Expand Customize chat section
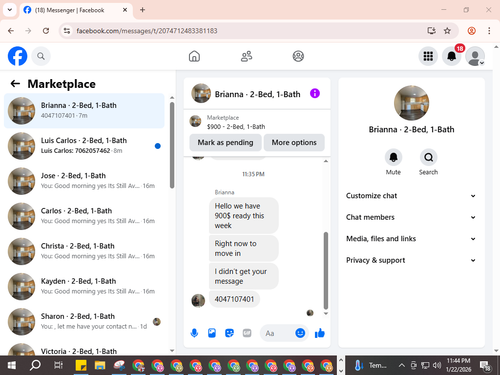The height and width of the screenshot is (375, 500). point(411,196)
